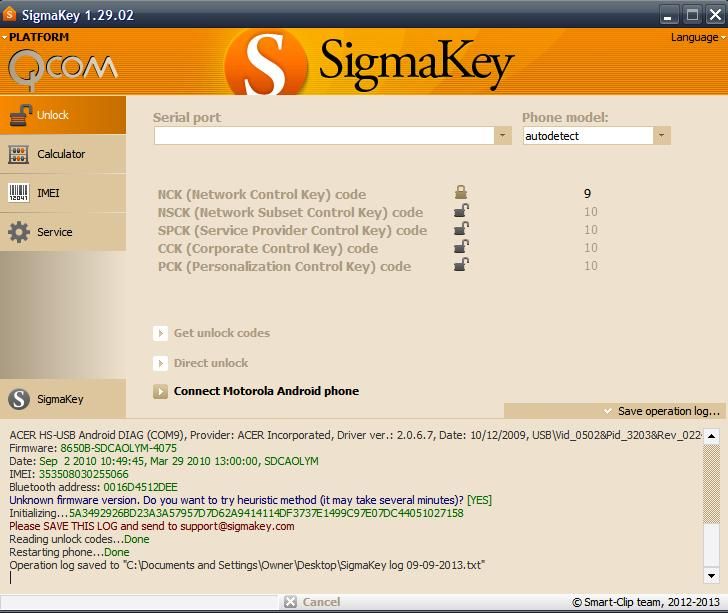Click the Get unlock codes arrow icon

pos(160,333)
